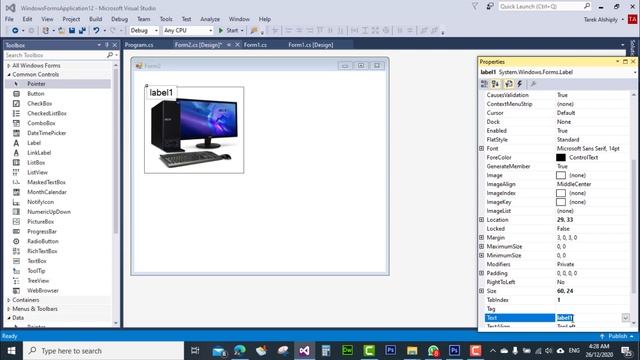Viewport: 640px width, 360px height.
Task: Click the Text property value field
Action: point(588,318)
